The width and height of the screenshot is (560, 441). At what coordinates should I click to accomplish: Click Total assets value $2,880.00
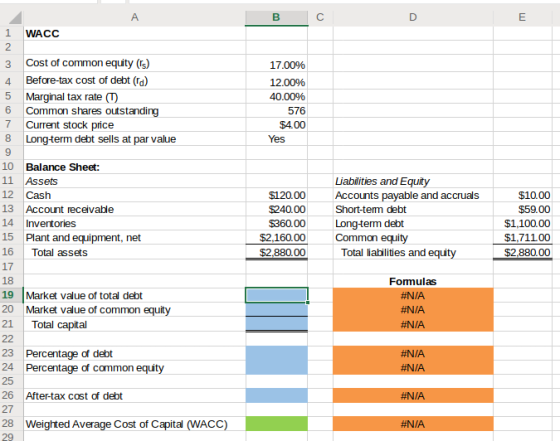coord(276,252)
